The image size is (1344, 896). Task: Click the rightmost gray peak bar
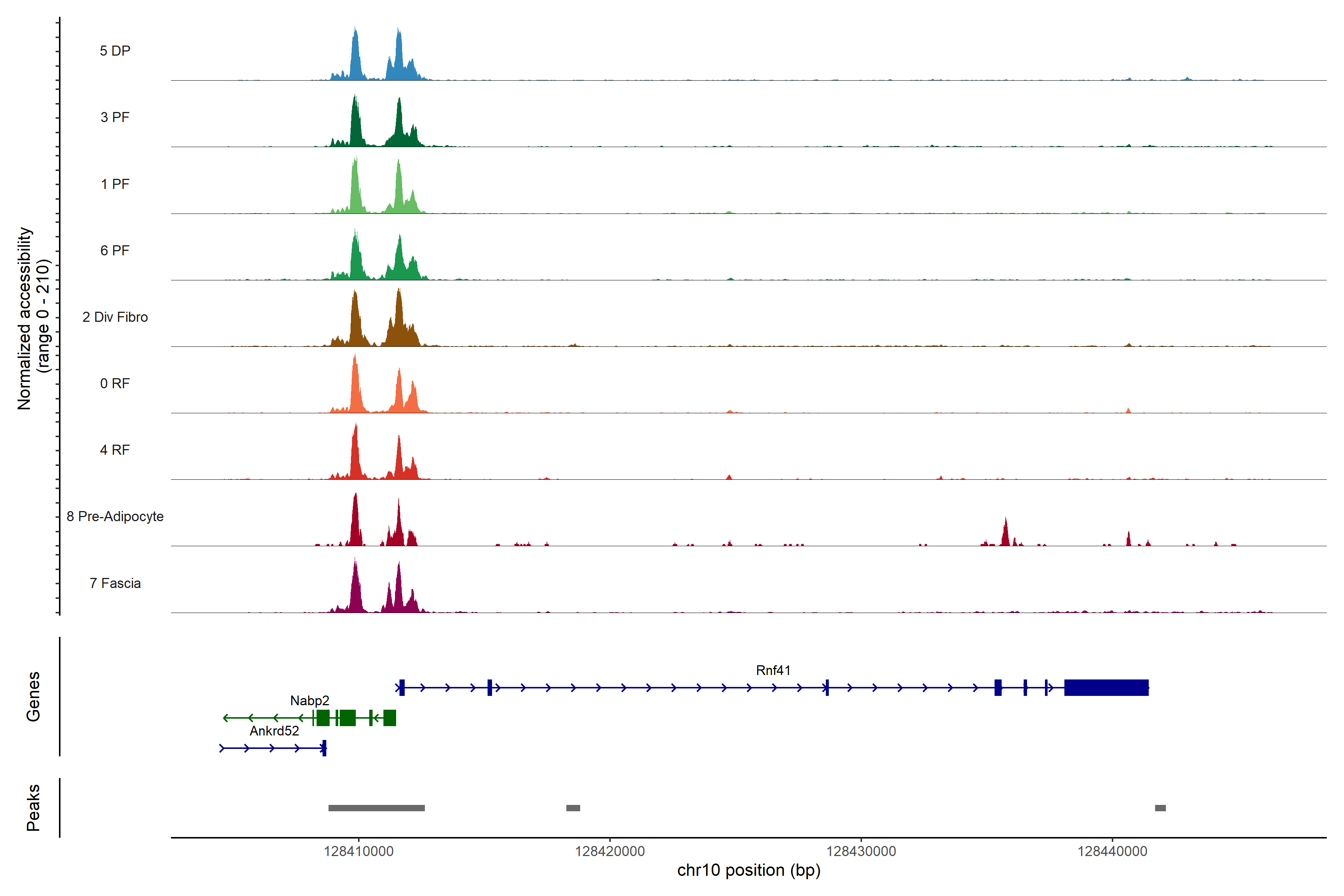coord(1160,808)
